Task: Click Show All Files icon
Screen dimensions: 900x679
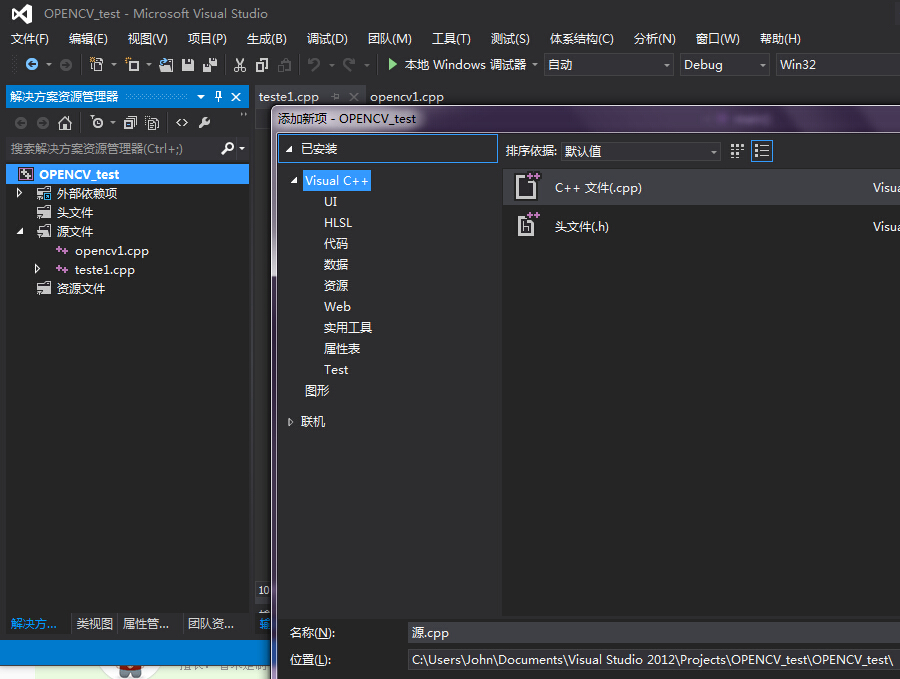Action: click(152, 123)
